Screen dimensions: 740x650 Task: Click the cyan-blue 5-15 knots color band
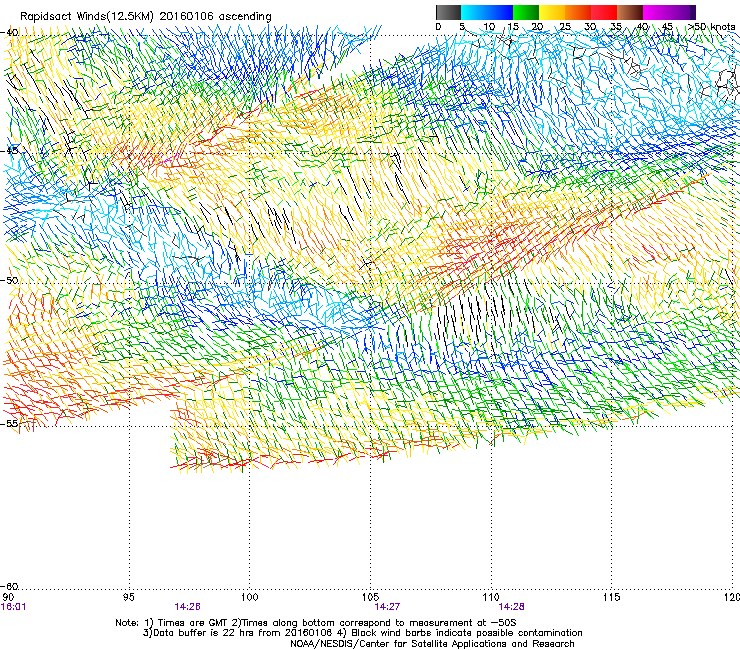487,12
